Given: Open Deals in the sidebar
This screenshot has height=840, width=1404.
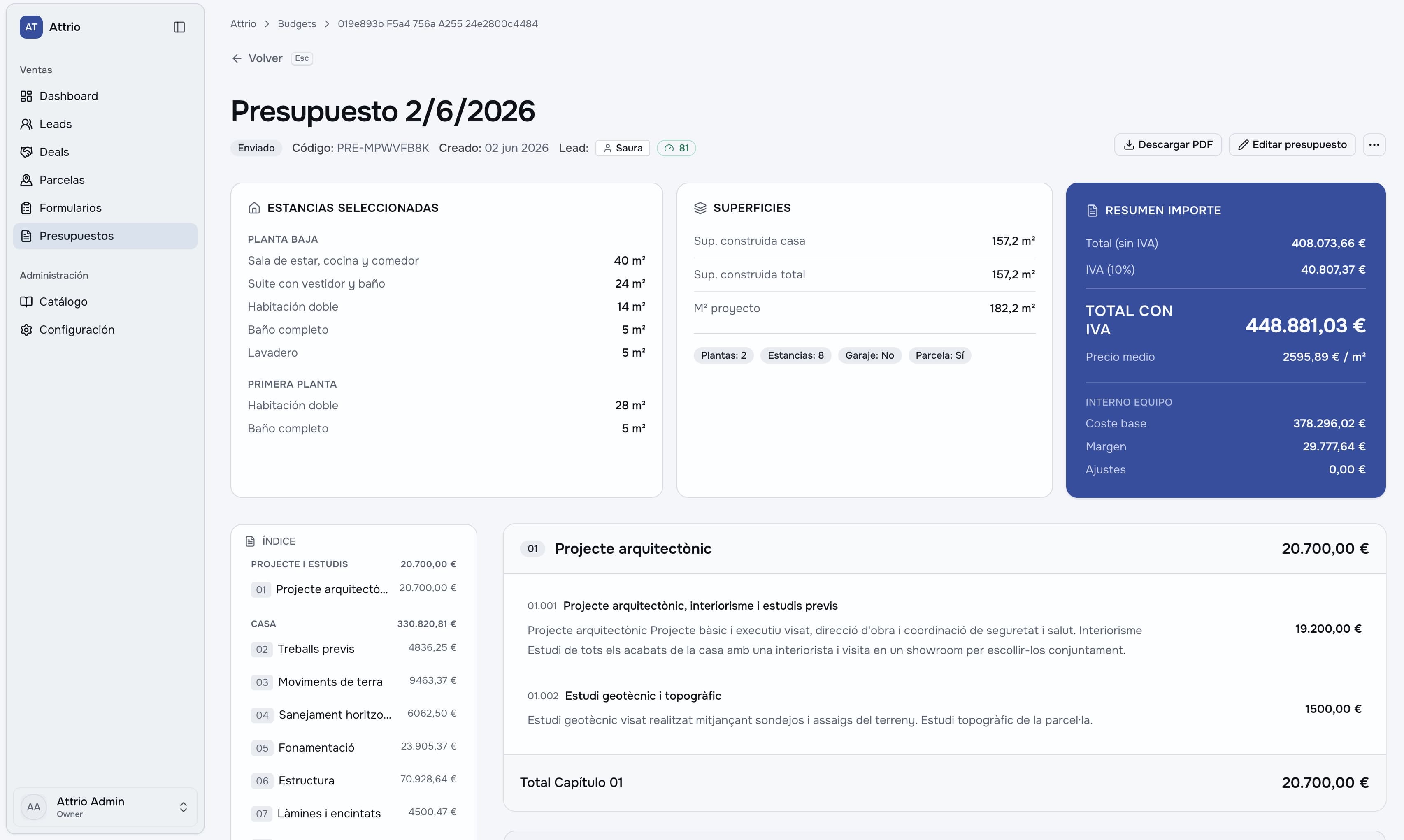Looking at the screenshot, I should pos(105,152).
